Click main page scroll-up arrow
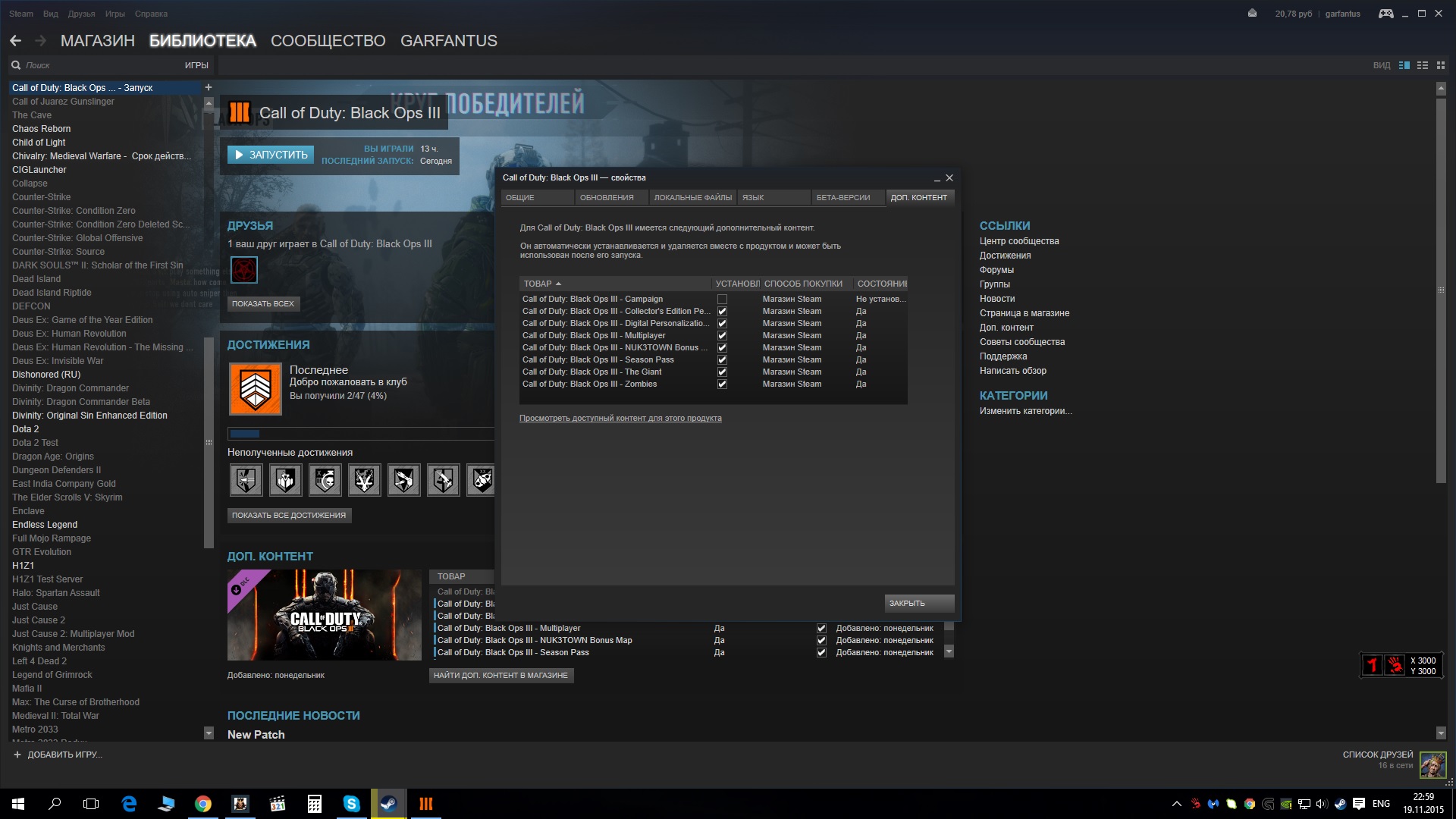Image resolution: width=1456 pixels, height=819 pixels. (1441, 89)
